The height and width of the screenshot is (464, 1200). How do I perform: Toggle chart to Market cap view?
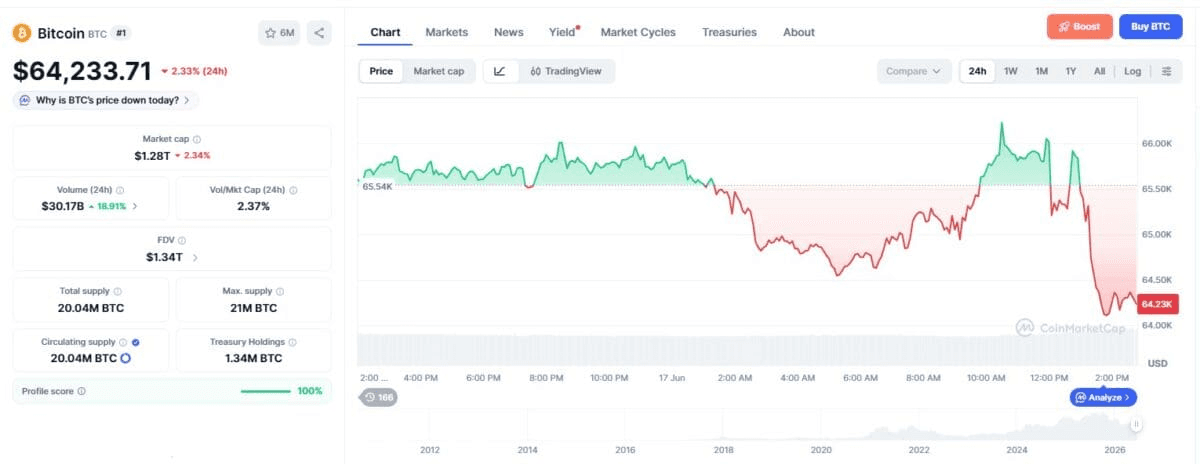[x=438, y=71]
